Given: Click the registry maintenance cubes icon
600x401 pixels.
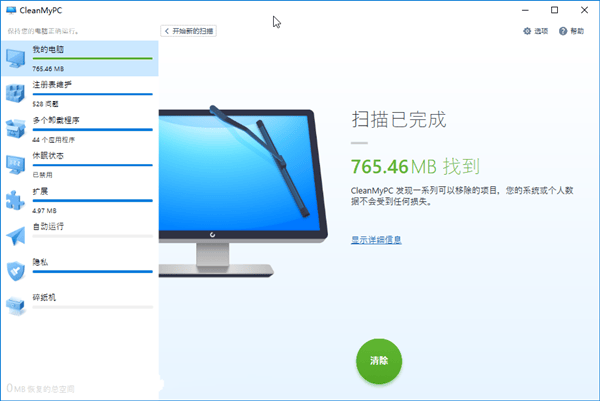Looking at the screenshot, I should [15, 93].
